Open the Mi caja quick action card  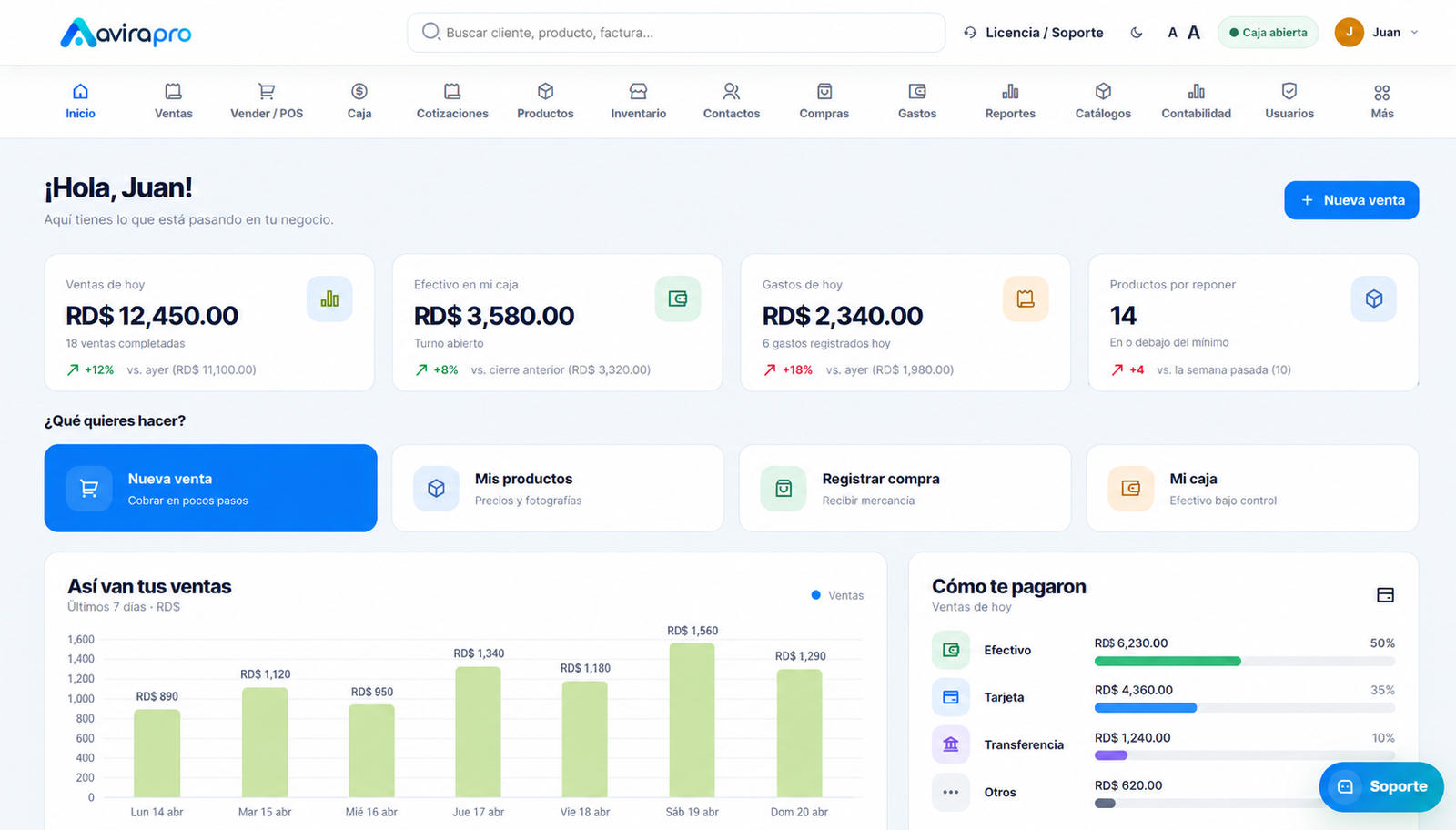pos(1252,488)
